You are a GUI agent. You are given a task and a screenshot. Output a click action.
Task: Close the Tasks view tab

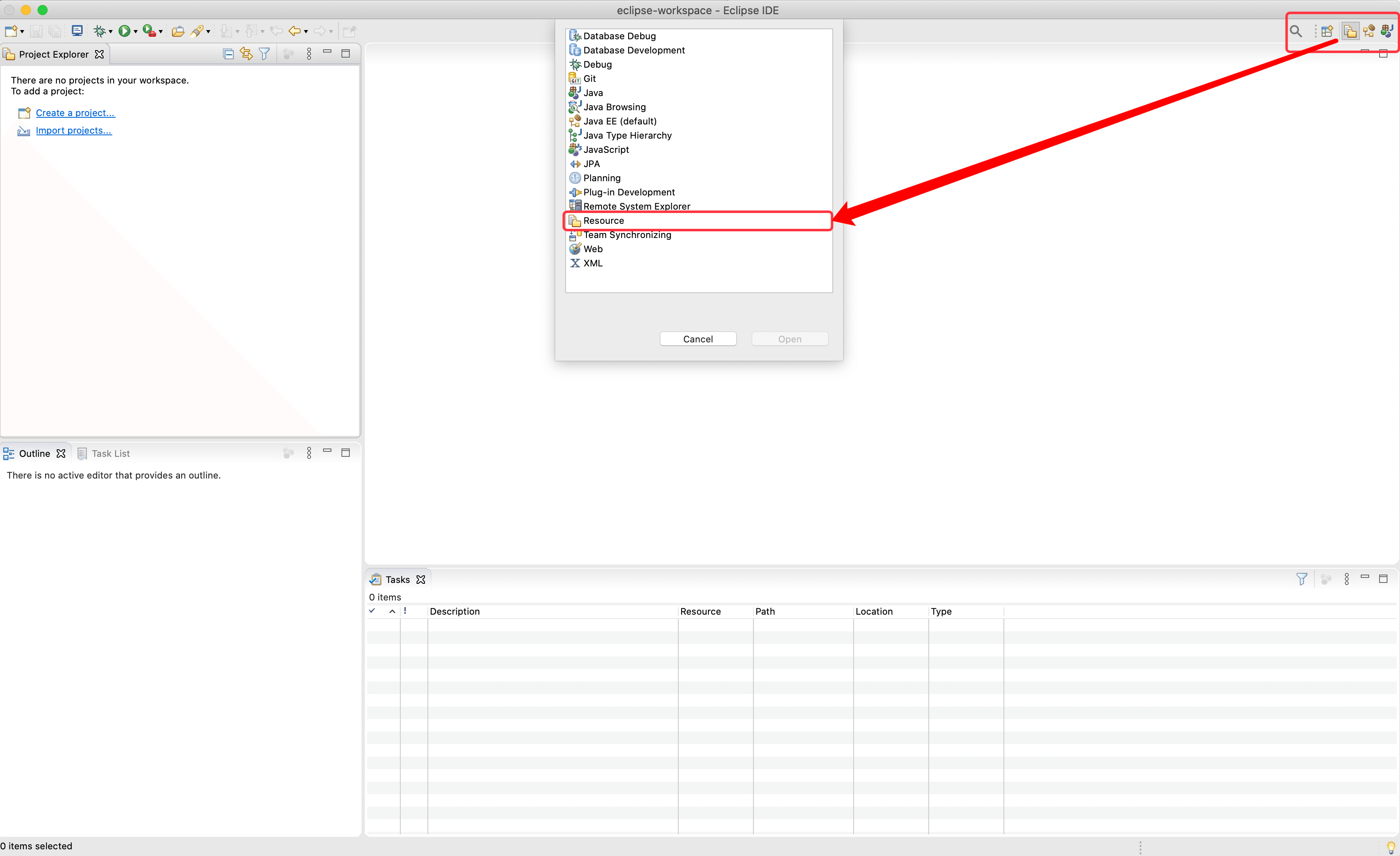tap(421, 580)
